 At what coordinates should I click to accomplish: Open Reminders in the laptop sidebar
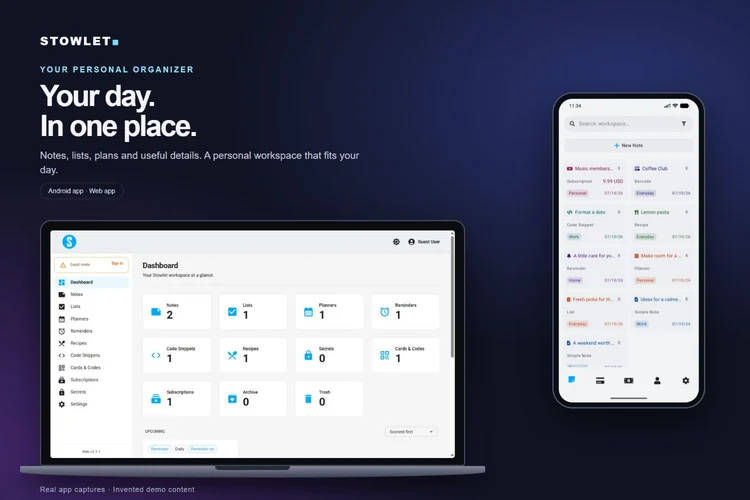click(92, 331)
